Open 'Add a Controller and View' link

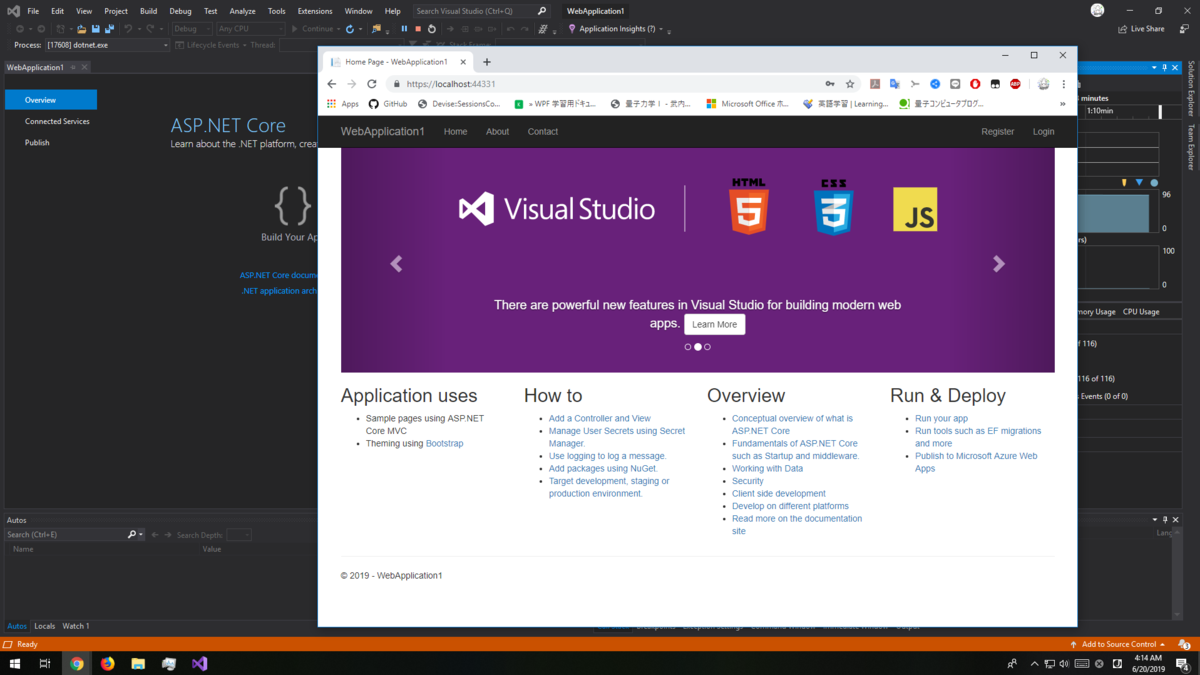tap(600, 418)
